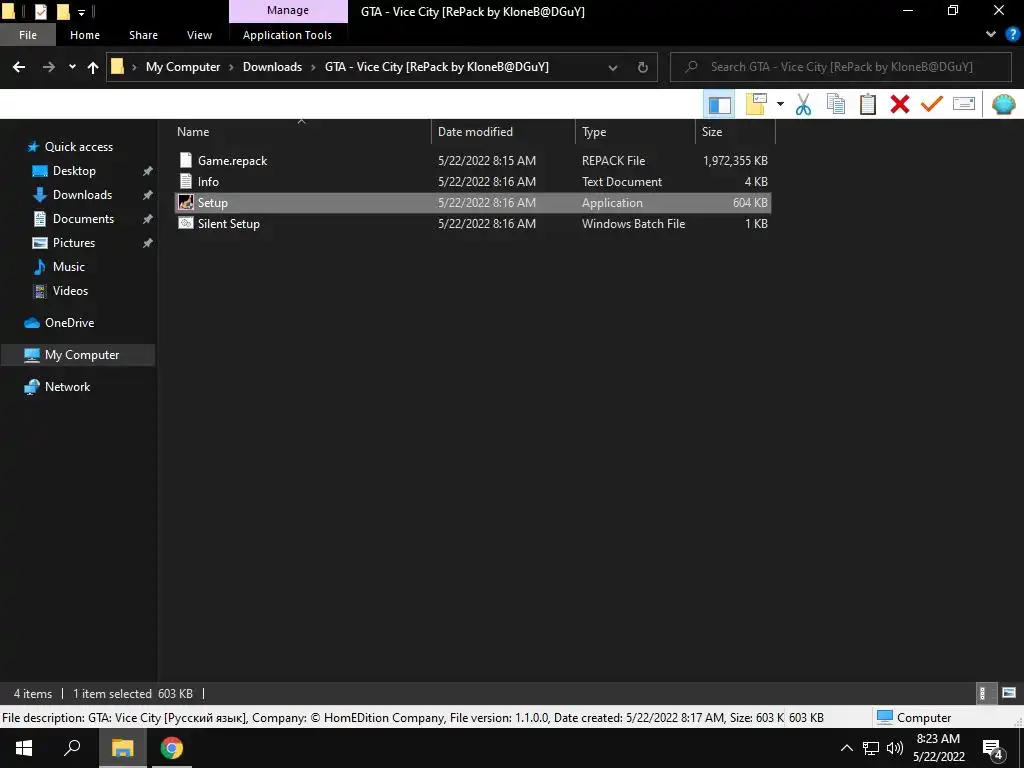The width and height of the screenshot is (1024, 768).
Task: Click the folder icon in address bar
Action: tap(118, 67)
